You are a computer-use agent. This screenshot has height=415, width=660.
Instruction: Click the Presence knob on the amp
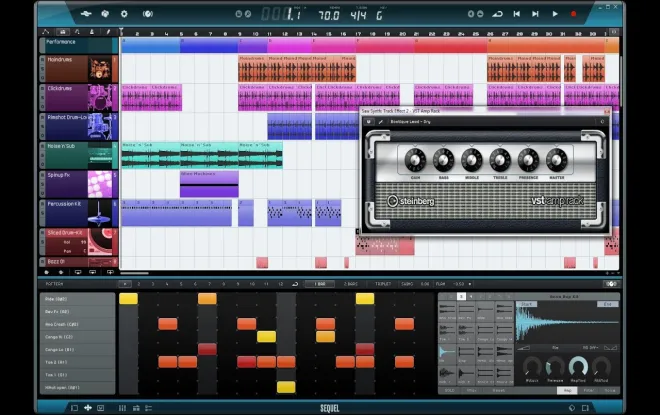tap(528, 160)
